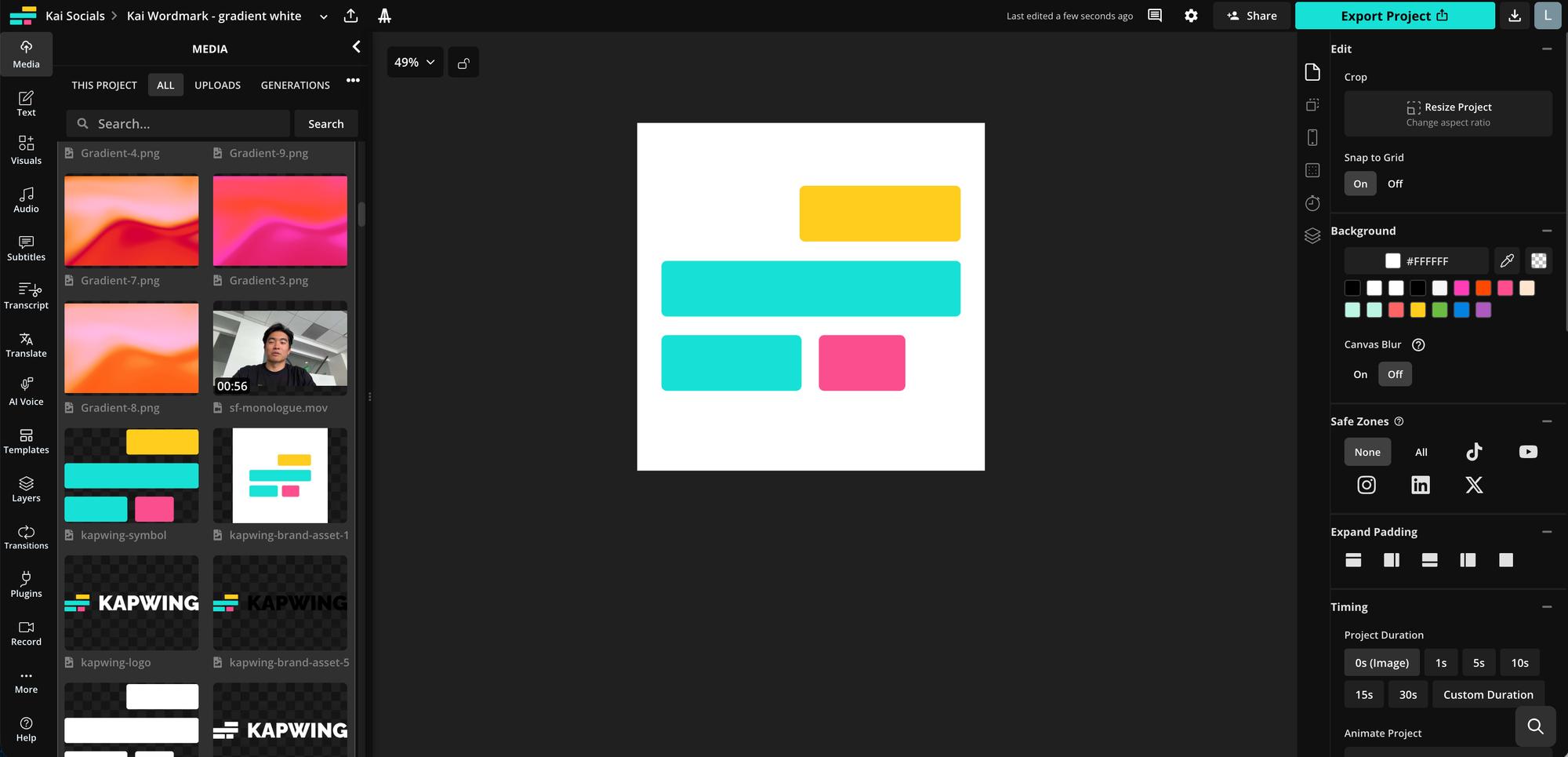Screen dimensions: 1568x757
Task: Pick the orange background swatch
Action: (1483, 288)
